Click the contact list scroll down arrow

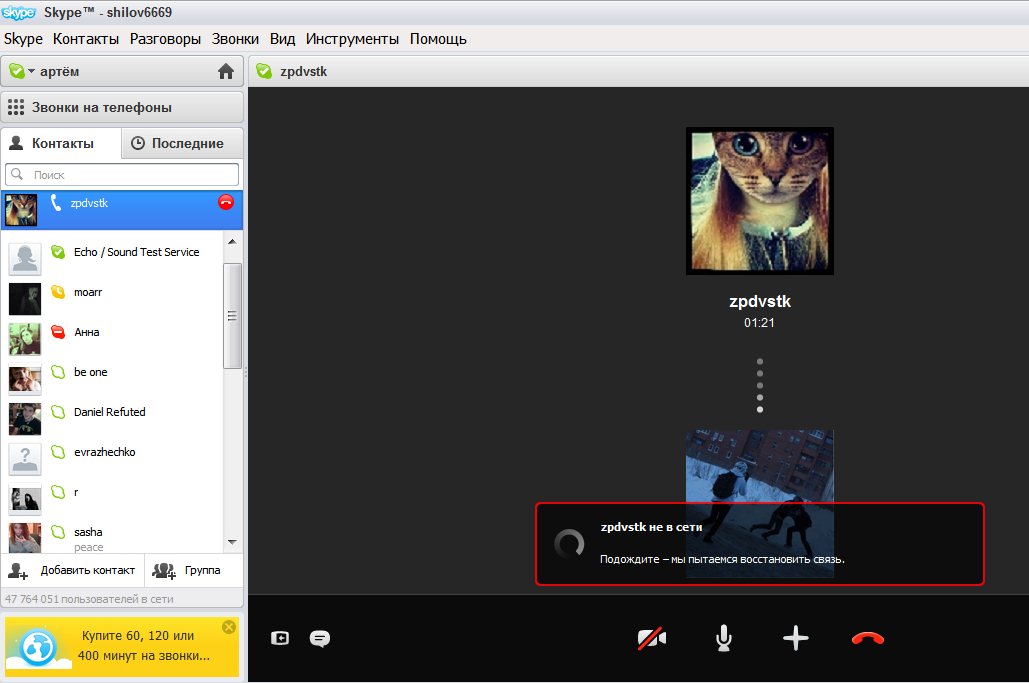(x=232, y=542)
